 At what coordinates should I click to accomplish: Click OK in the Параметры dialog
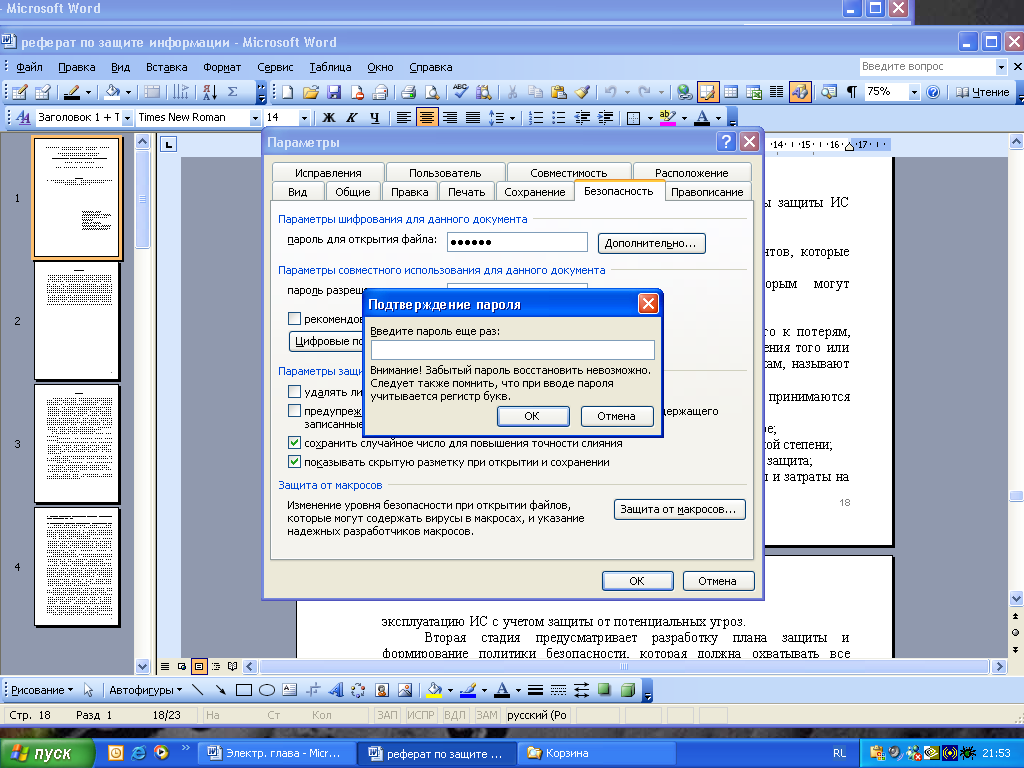coord(637,581)
